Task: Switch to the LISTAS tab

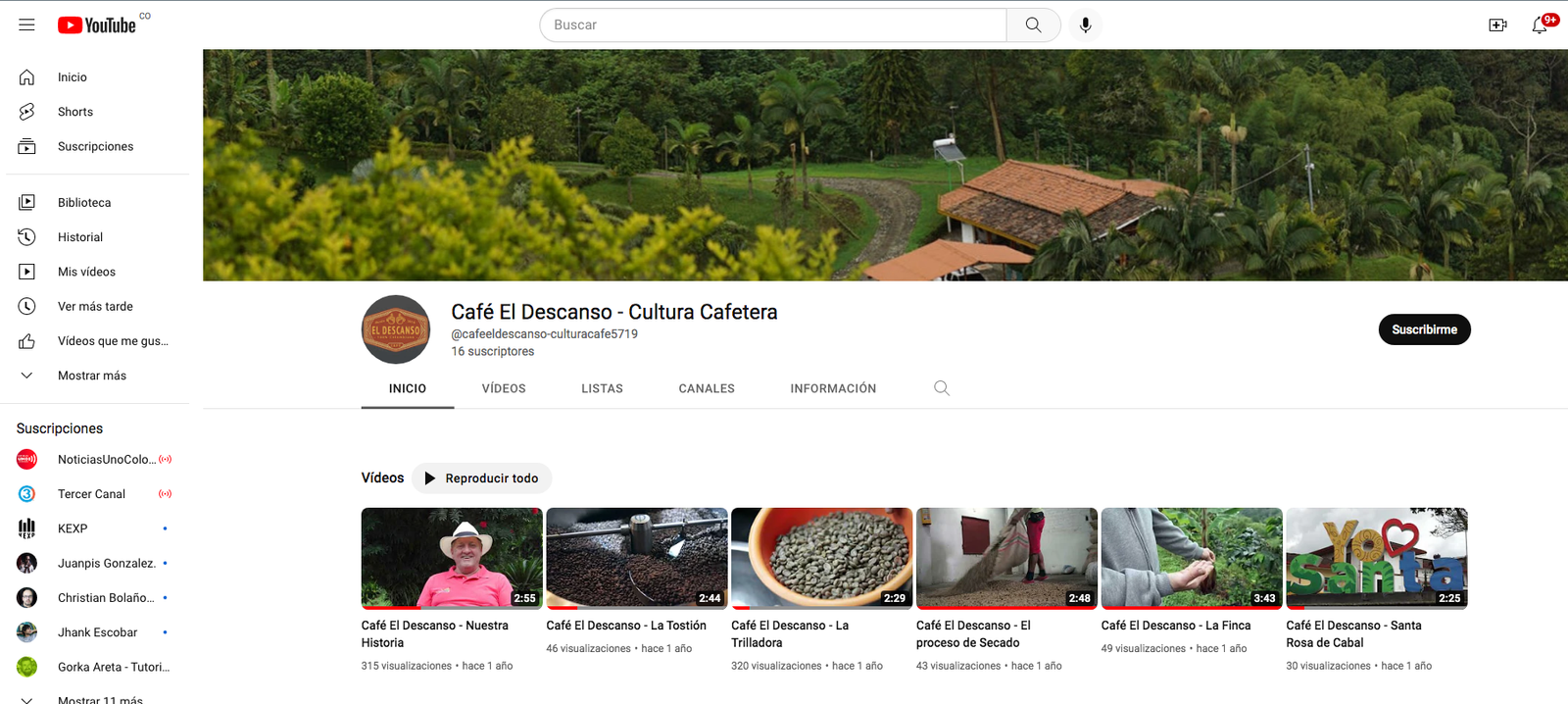Action: (x=602, y=388)
